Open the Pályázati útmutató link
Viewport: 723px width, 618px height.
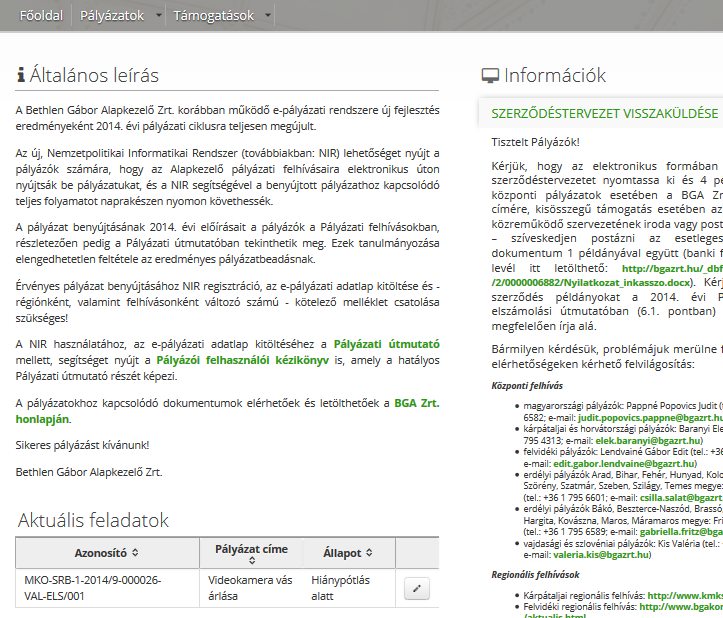coord(386,344)
